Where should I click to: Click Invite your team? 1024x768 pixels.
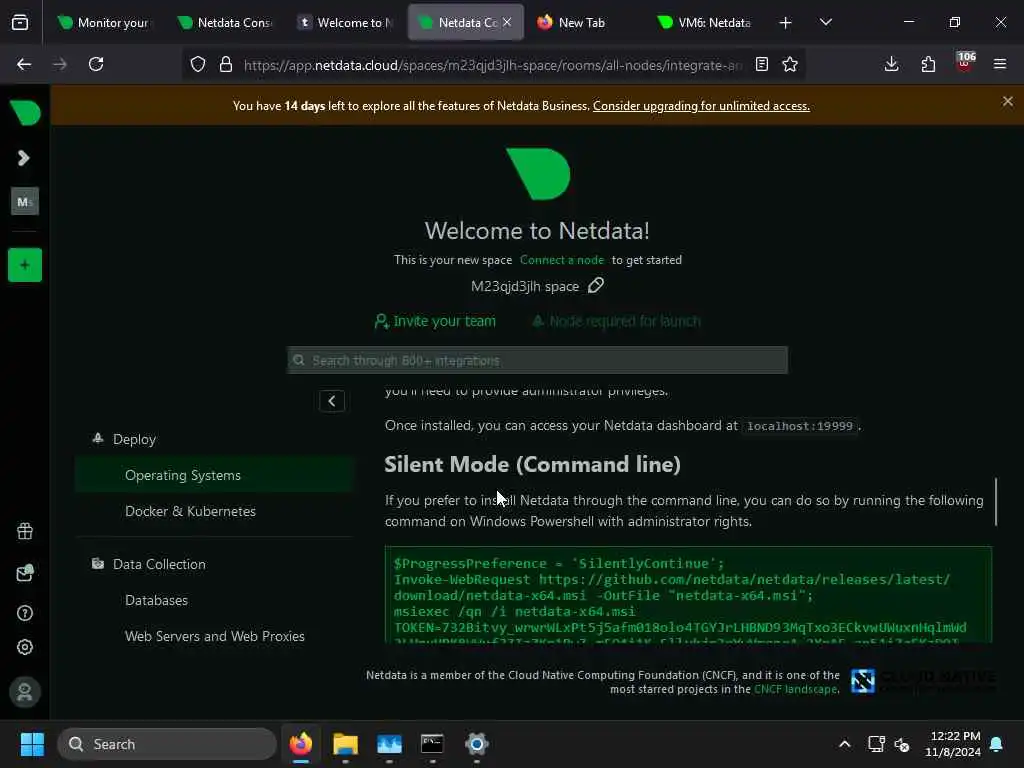435,321
